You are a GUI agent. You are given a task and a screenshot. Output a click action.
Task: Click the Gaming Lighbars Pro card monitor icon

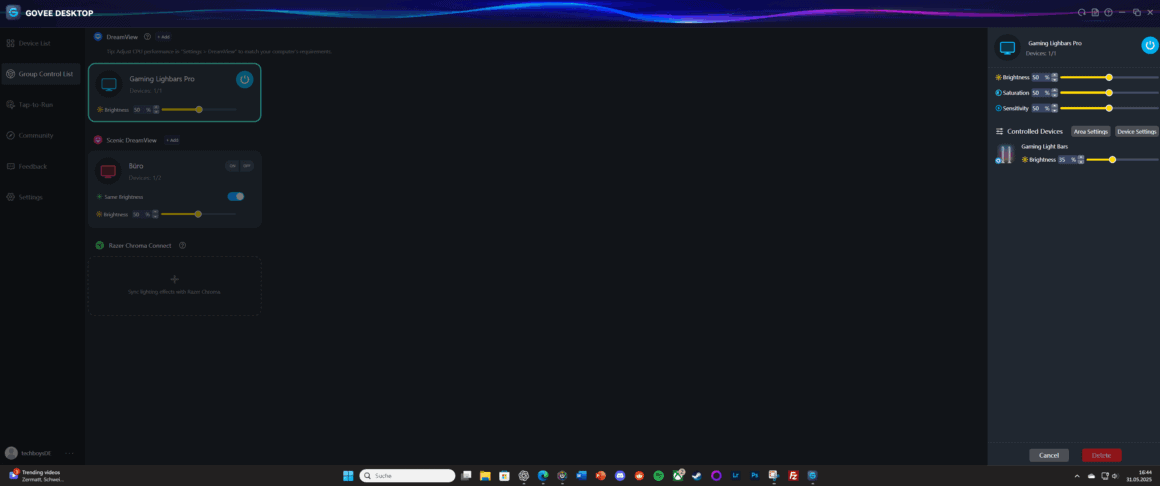pos(109,84)
